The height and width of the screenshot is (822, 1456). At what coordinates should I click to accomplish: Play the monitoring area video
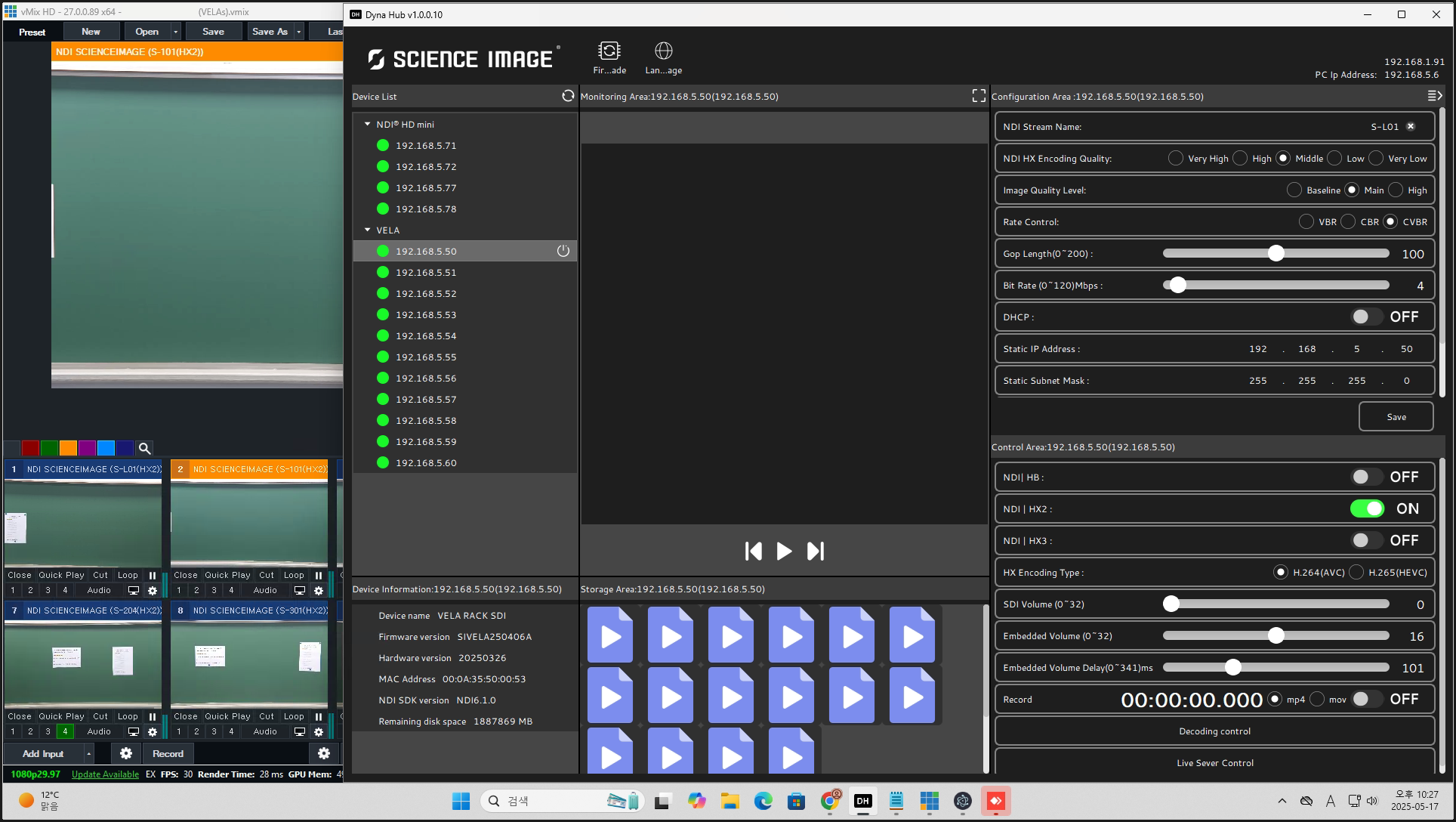784,551
